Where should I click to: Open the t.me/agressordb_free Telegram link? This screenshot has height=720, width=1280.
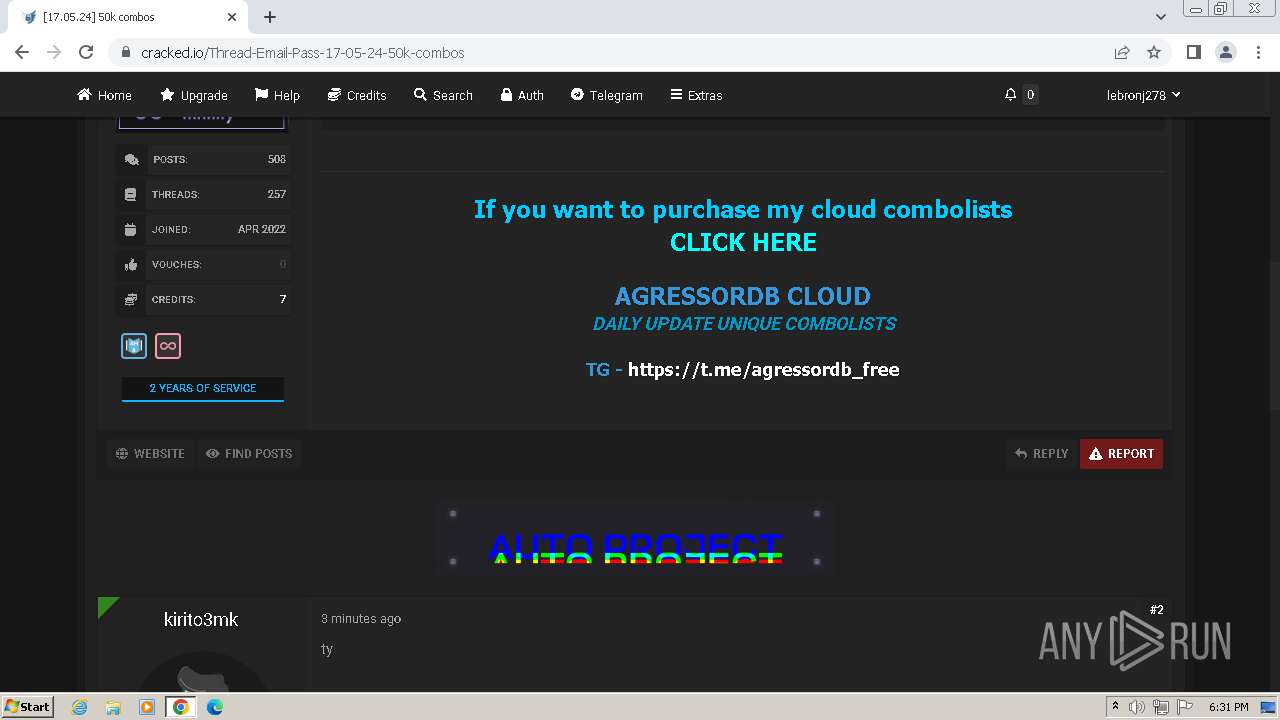tap(763, 369)
